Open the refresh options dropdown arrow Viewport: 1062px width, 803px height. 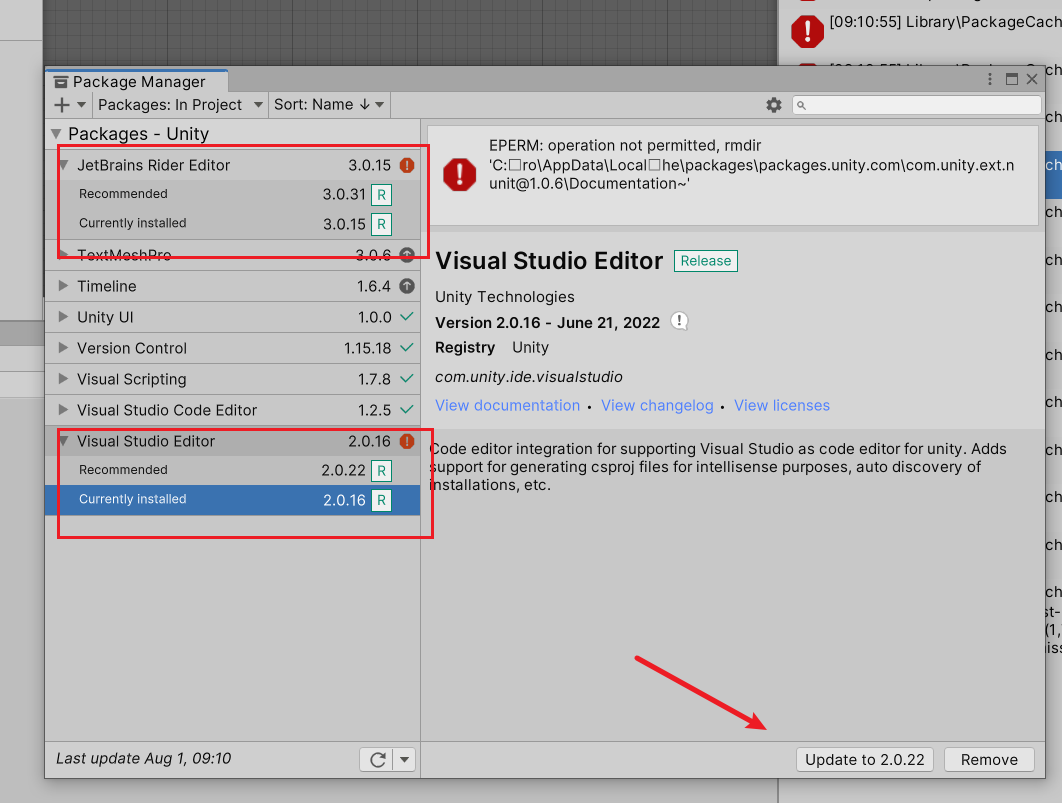pos(404,760)
